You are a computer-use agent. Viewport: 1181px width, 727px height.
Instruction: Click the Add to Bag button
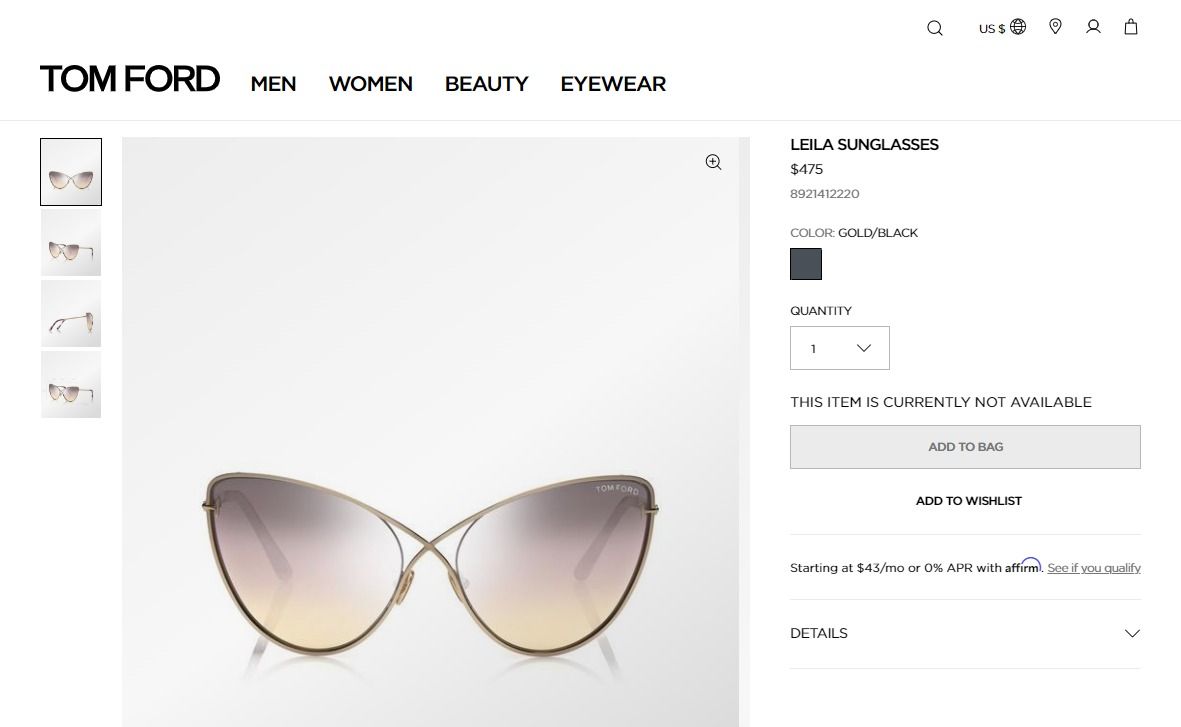965,447
